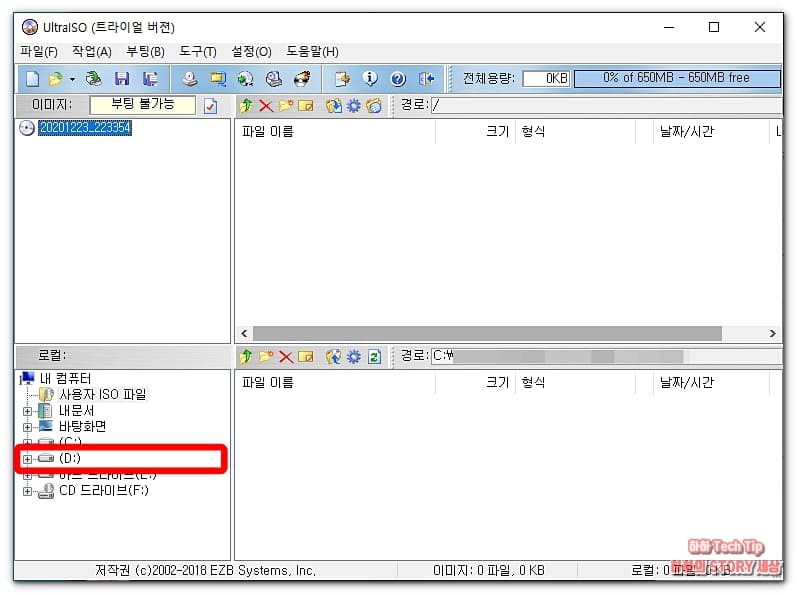
Task: Select the 20201223_223354 image node
Action: [85, 128]
